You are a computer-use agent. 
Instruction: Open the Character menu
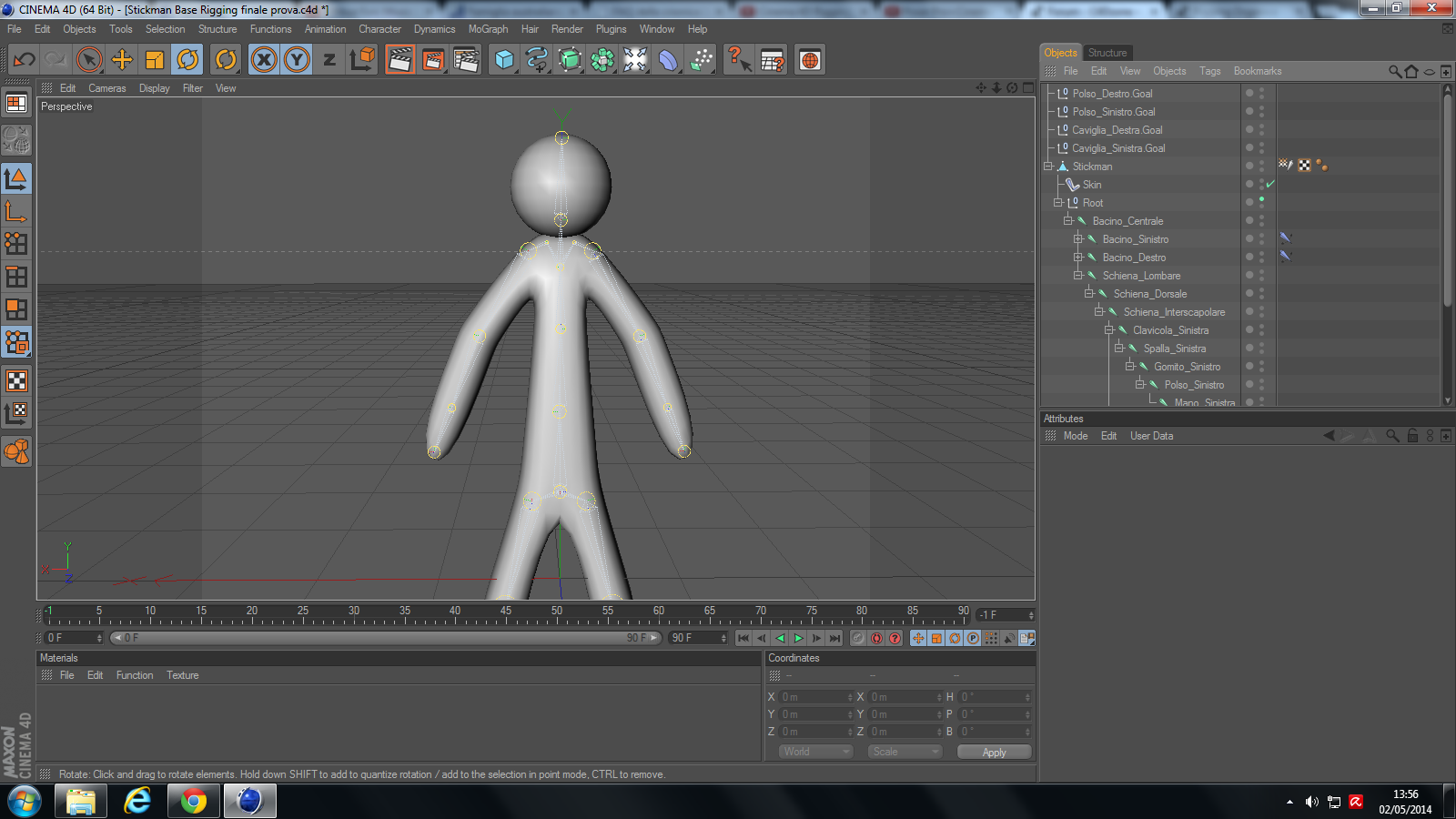[379, 29]
